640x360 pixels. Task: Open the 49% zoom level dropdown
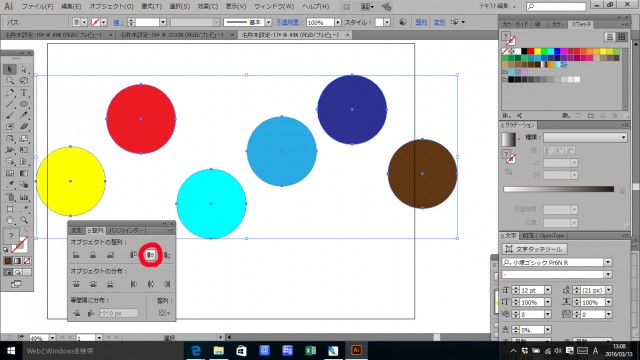point(53,338)
